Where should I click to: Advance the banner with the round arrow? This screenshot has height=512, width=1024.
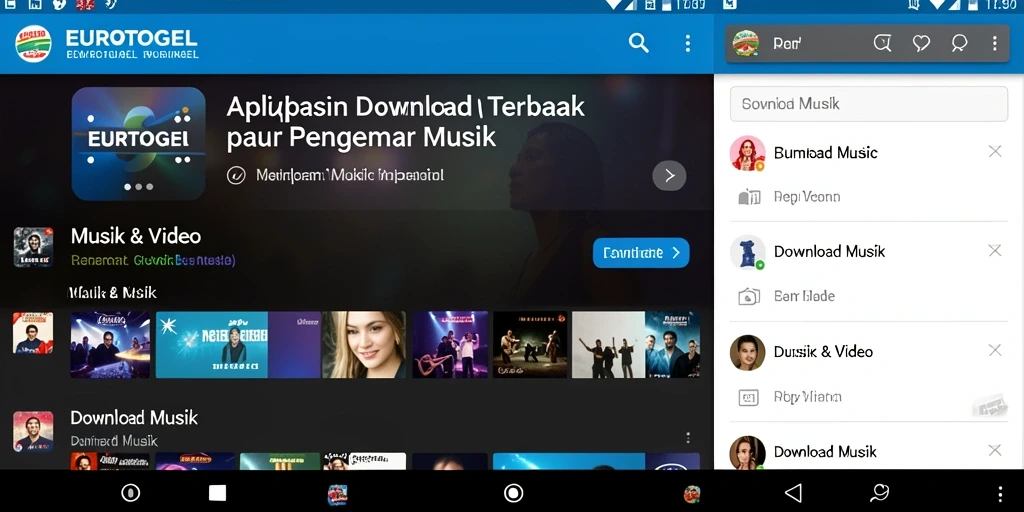click(x=669, y=176)
